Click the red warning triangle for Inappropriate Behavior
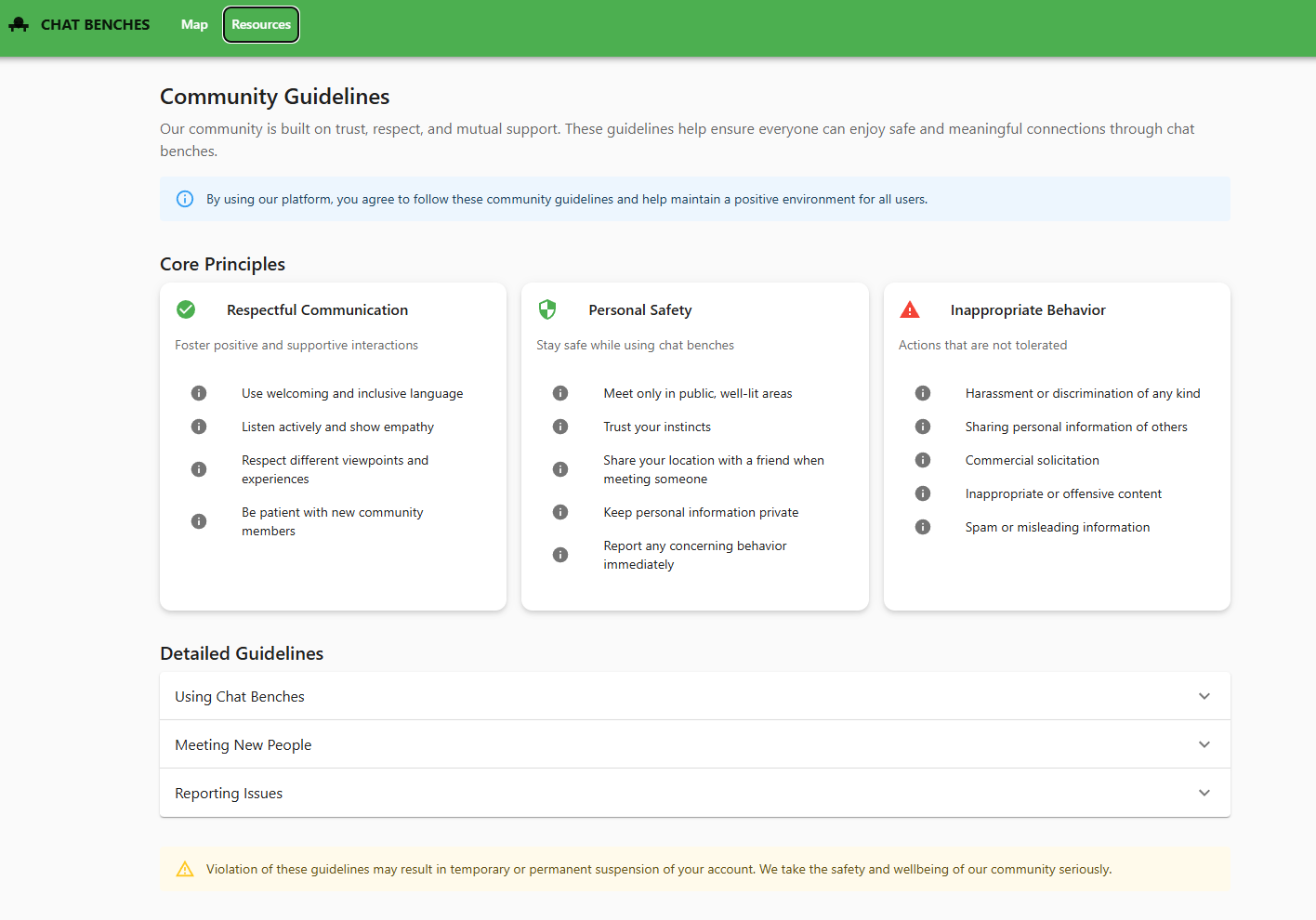Screen dimensions: 1316x920 (910, 309)
